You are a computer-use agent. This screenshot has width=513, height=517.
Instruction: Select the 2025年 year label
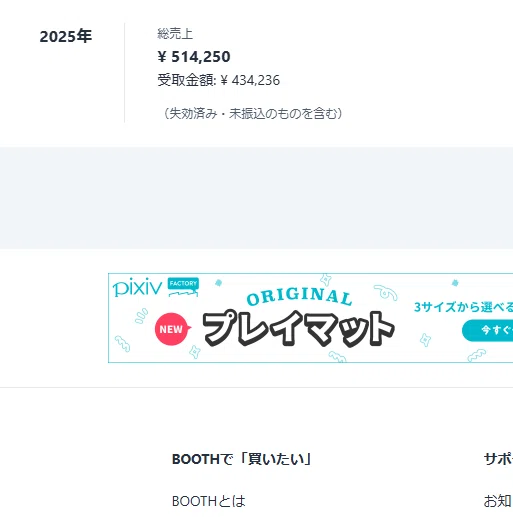[66, 36]
